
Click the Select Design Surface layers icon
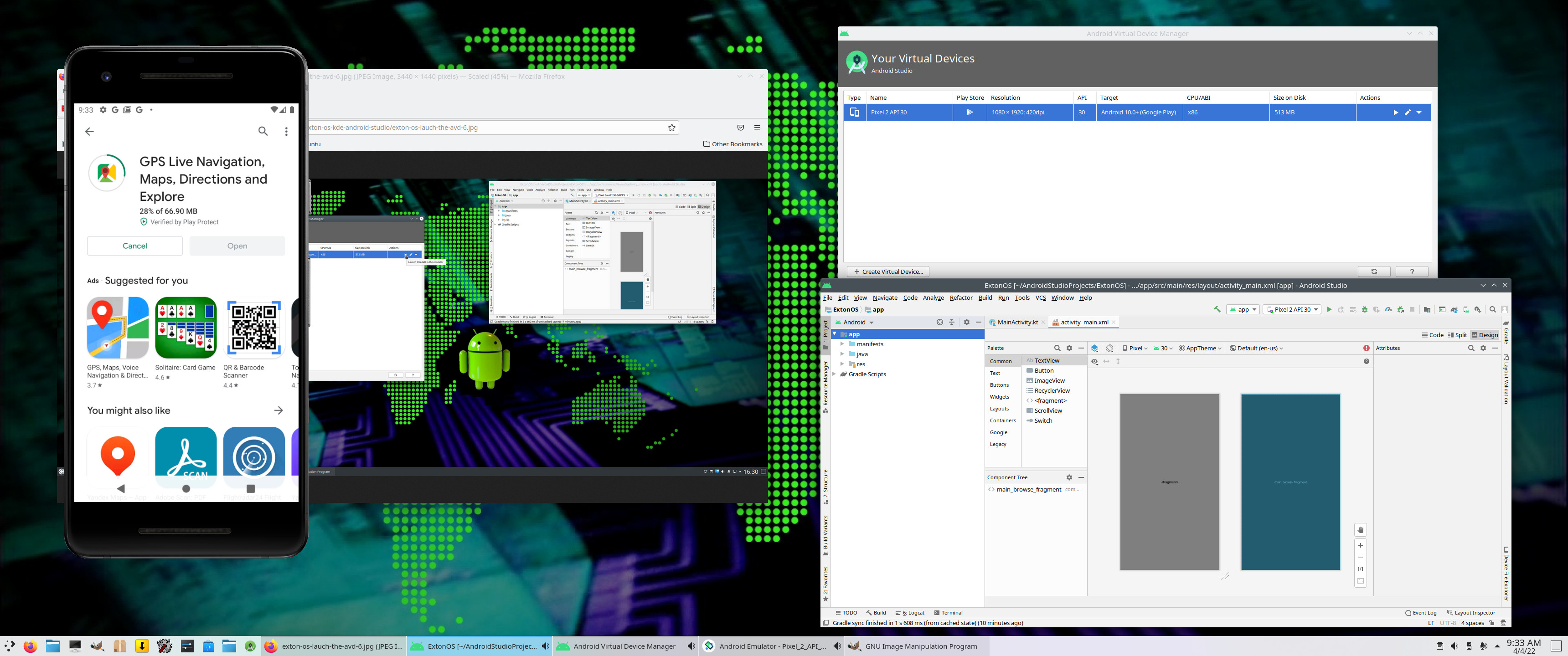click(x=1094, y=348)
